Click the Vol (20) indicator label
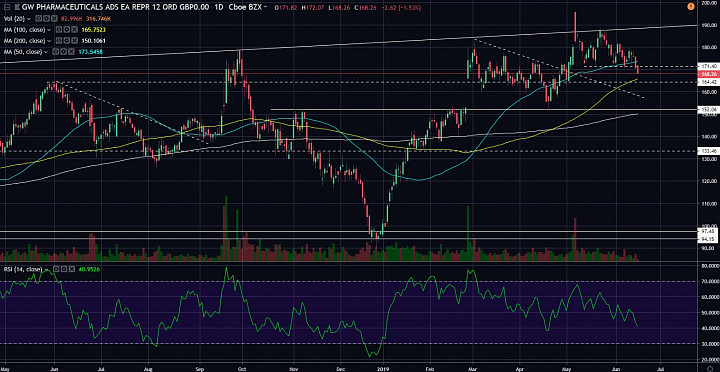720x372 pixels. (x=14, y=19)
